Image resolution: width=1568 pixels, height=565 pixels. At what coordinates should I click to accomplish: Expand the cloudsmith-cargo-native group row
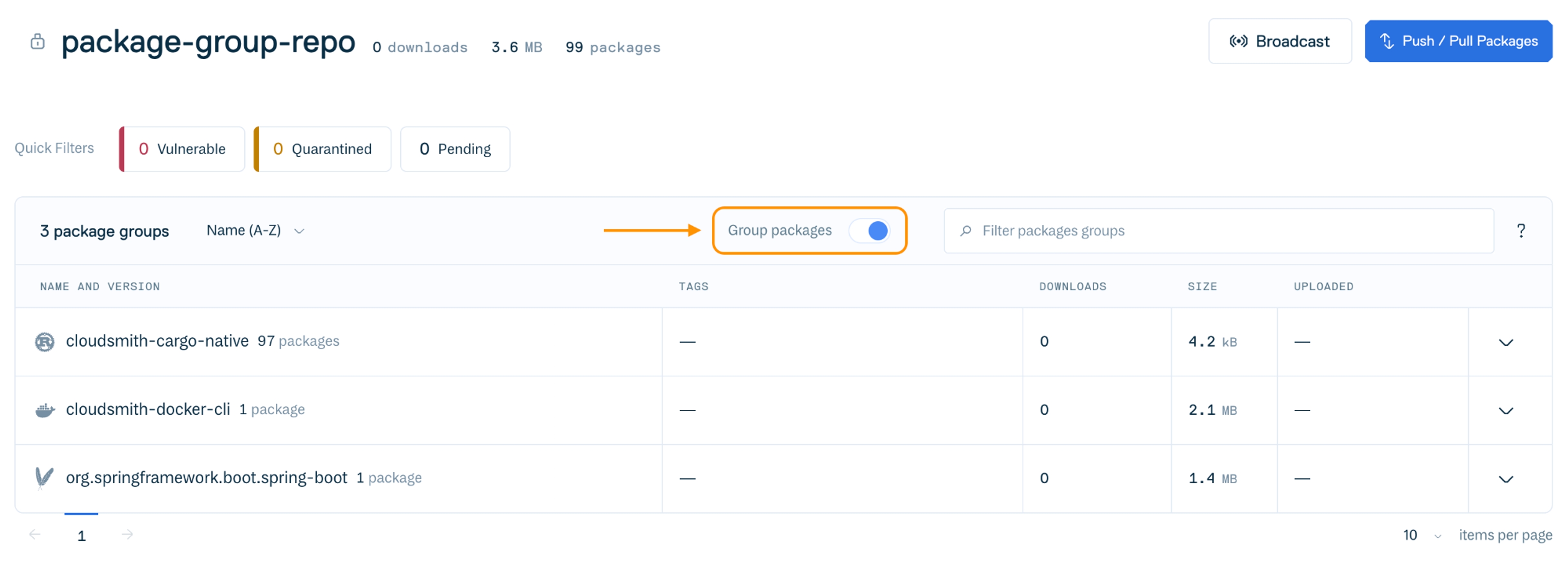click(1505, 342)
